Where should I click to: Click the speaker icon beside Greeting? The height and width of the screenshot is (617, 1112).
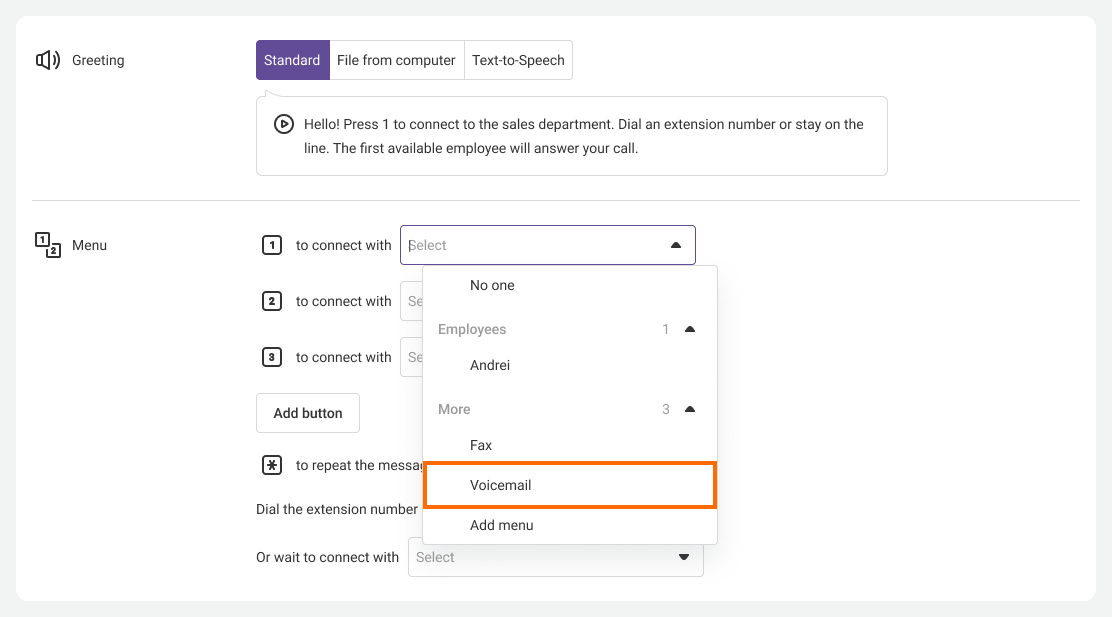tap(48, 60)
